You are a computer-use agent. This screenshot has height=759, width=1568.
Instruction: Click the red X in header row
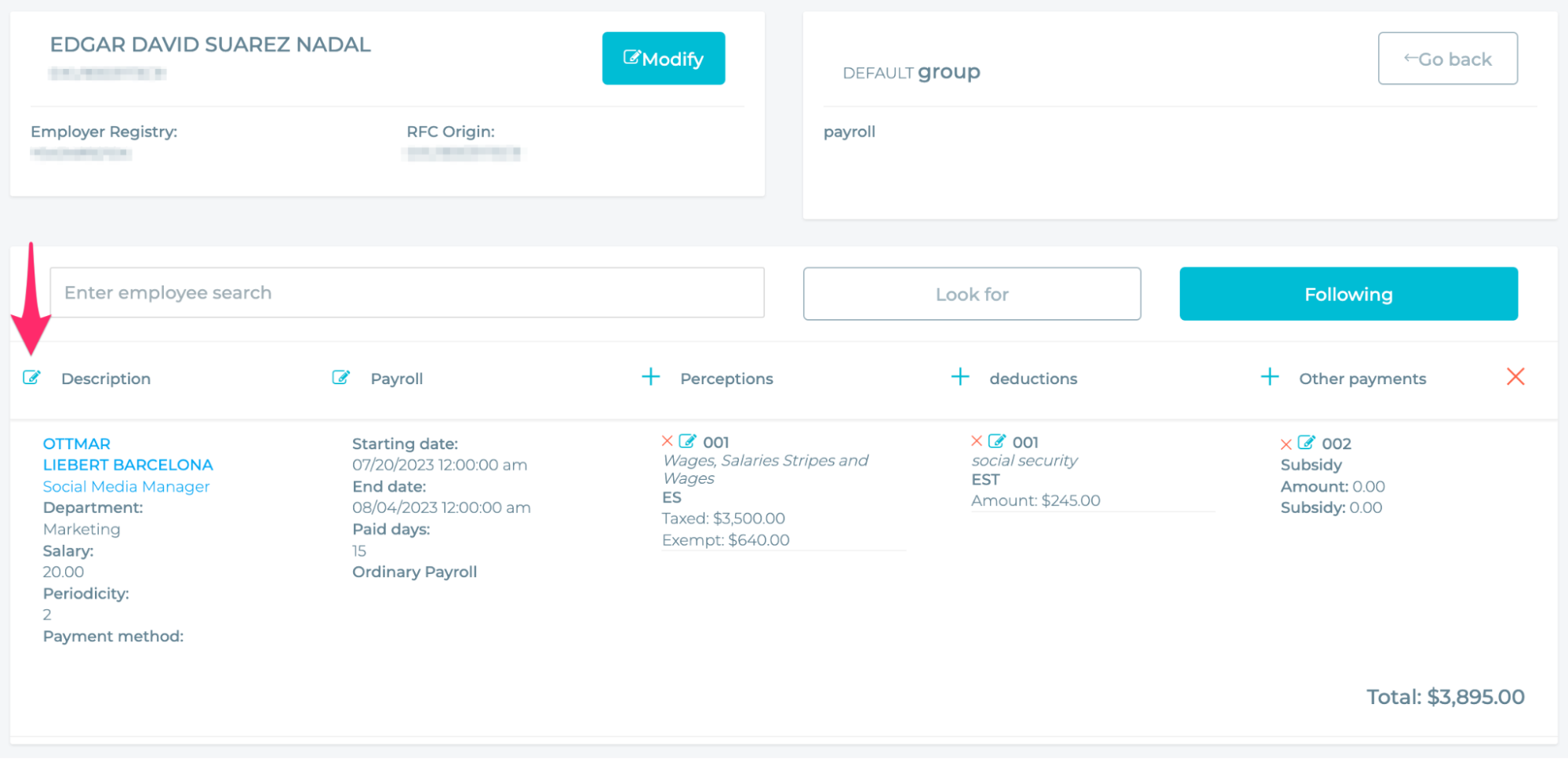point(1515,377)
